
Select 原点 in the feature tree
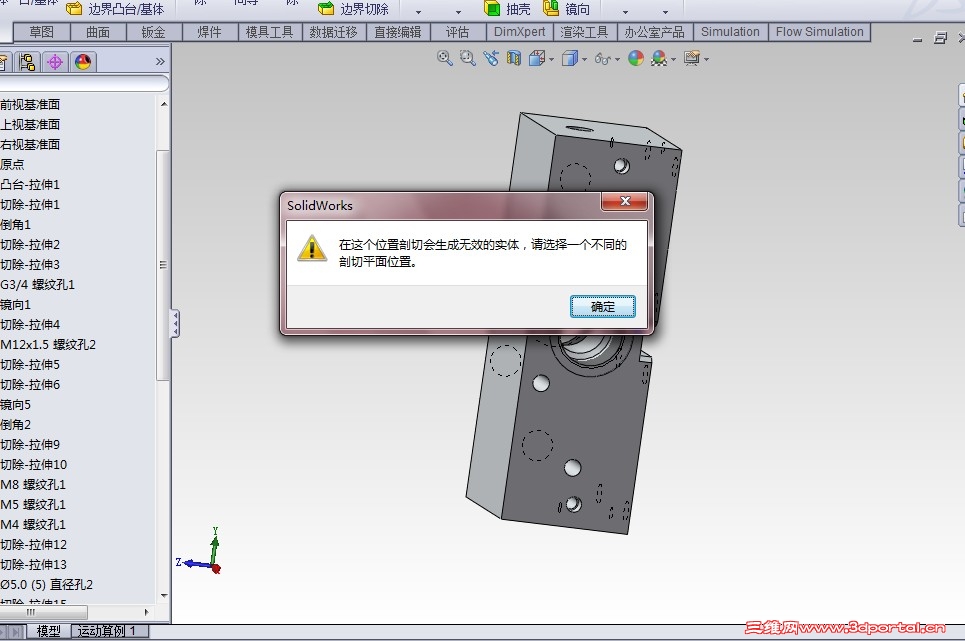pyautogui.click(x=12, y=164)
